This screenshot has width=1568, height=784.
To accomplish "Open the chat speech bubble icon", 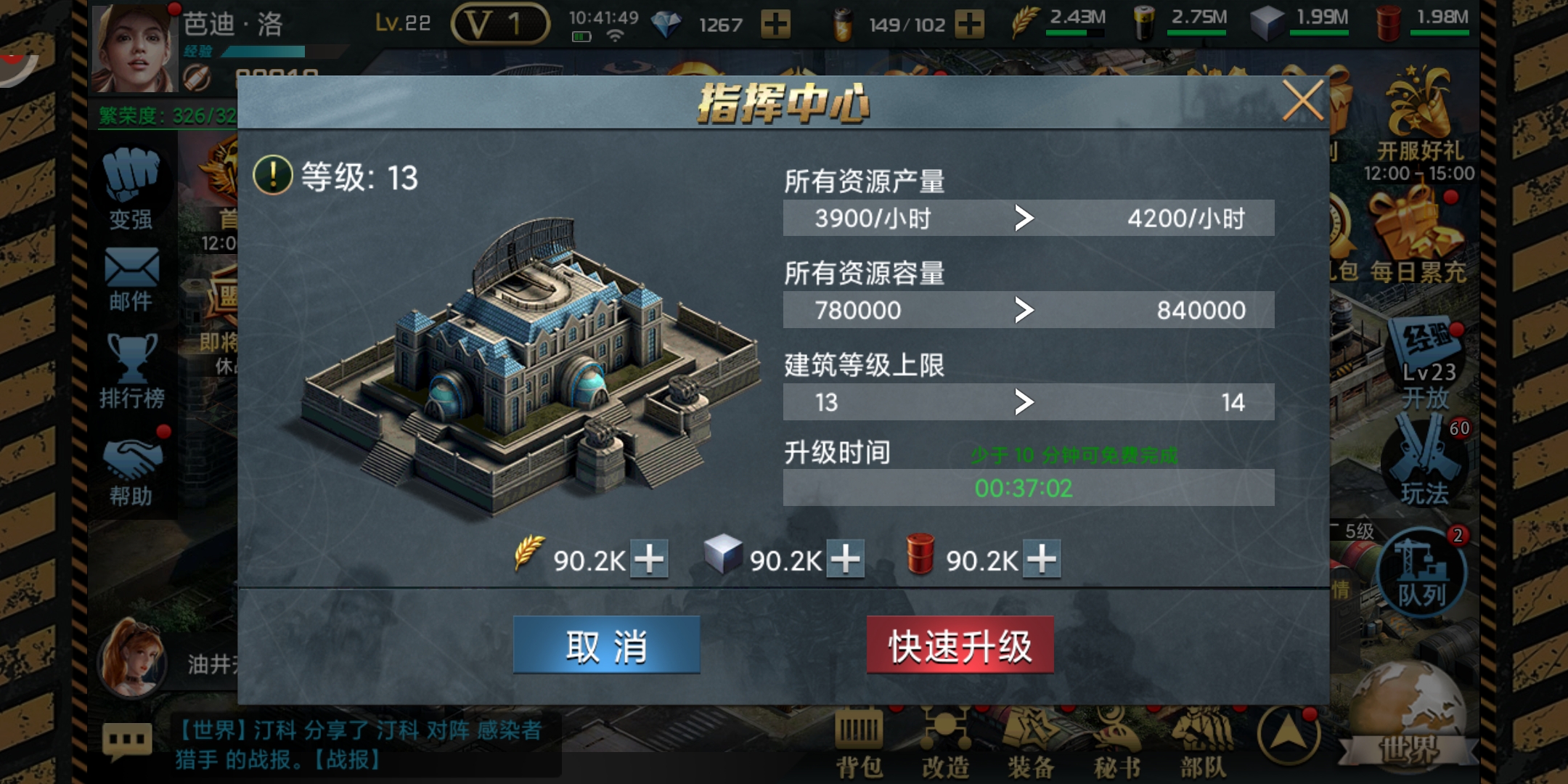I will click(128, 742).
